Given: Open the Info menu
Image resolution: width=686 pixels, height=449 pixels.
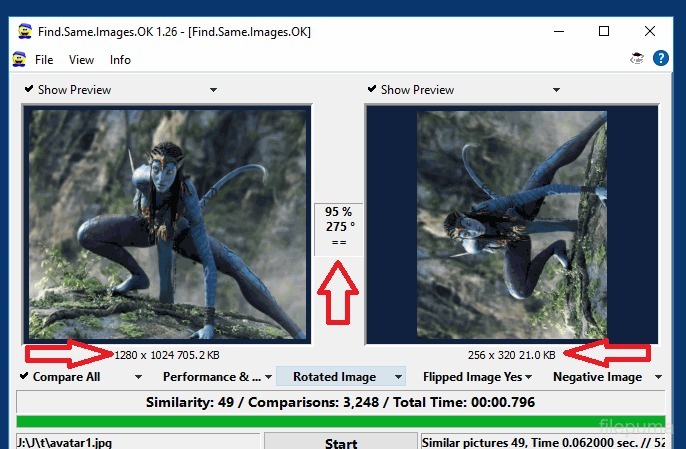Looking at the screenshot, I should 120,60.
